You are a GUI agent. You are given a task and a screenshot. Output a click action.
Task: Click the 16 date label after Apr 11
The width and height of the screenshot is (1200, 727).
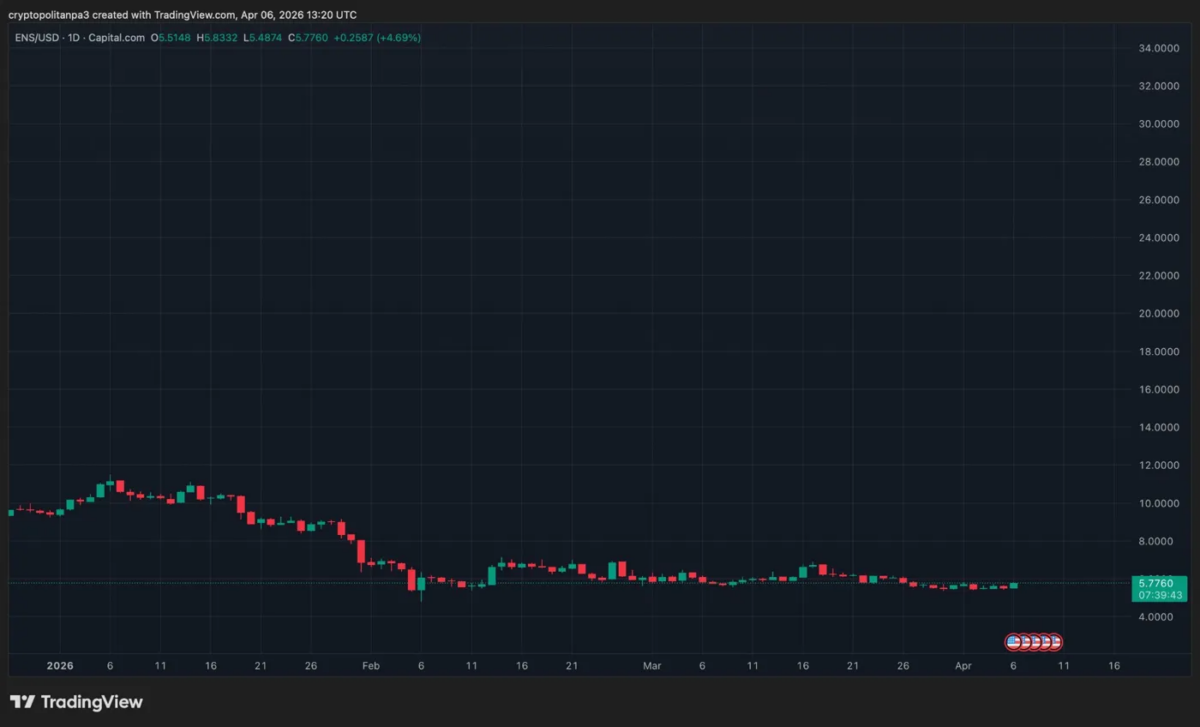(1114, 665)
